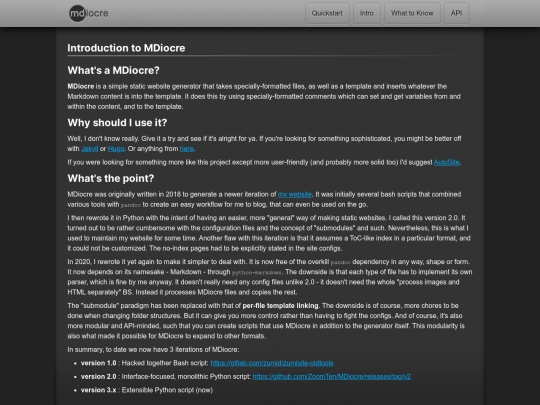Click the 'version 1.0' list item label

point(98,363)
